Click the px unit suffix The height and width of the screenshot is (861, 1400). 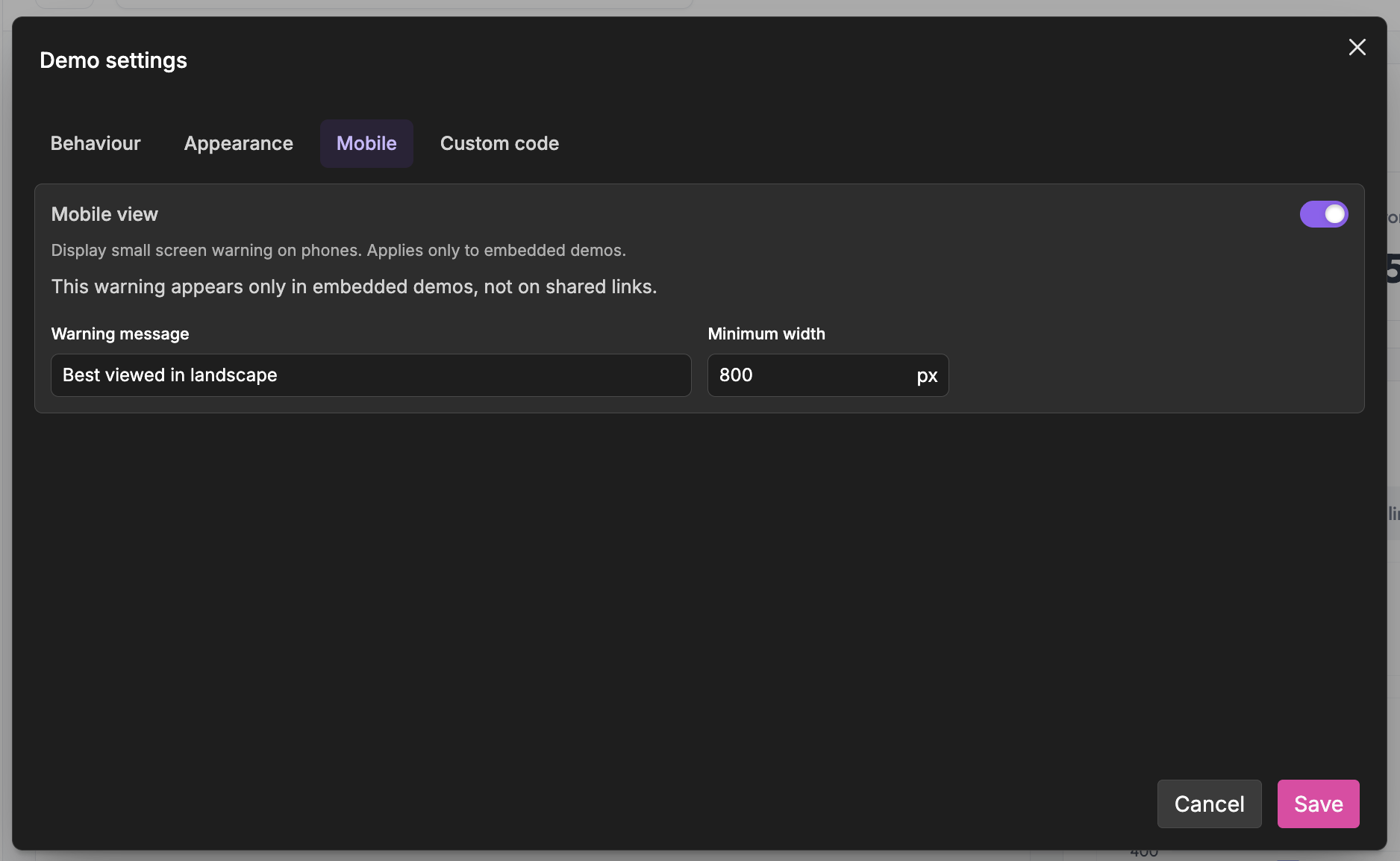927,376
